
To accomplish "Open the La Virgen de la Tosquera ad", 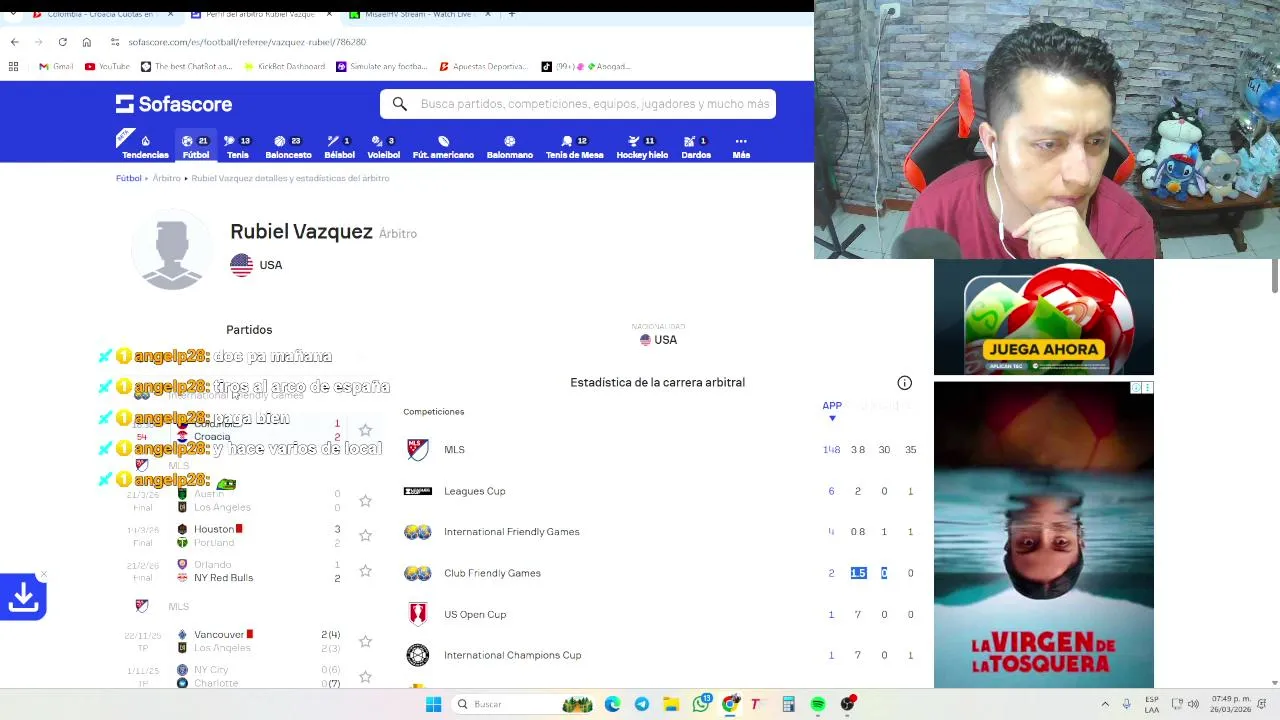I will pyautogui.click(x=1043, y=534).
